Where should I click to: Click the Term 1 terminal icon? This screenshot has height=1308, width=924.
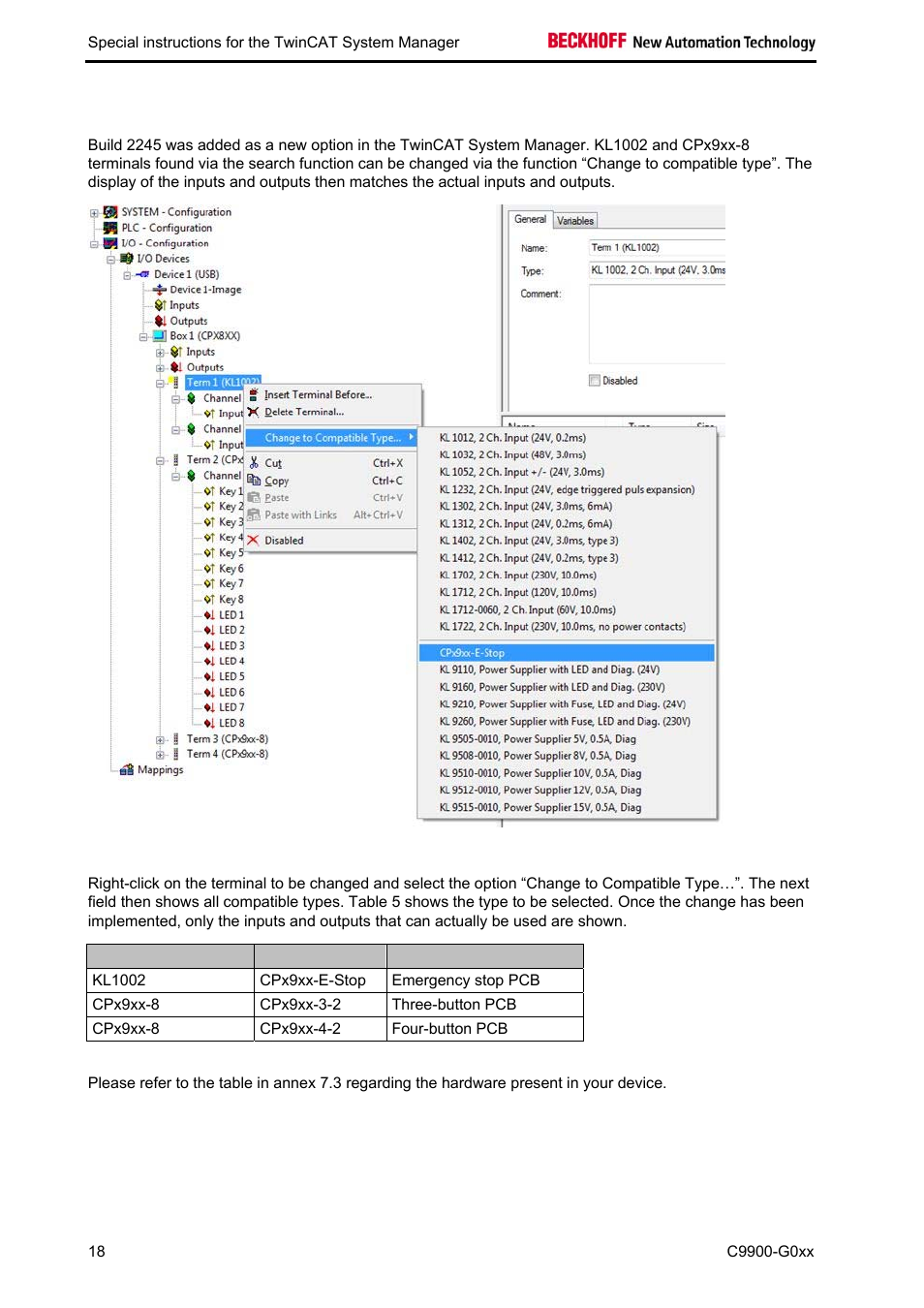[x=175, y=383]
